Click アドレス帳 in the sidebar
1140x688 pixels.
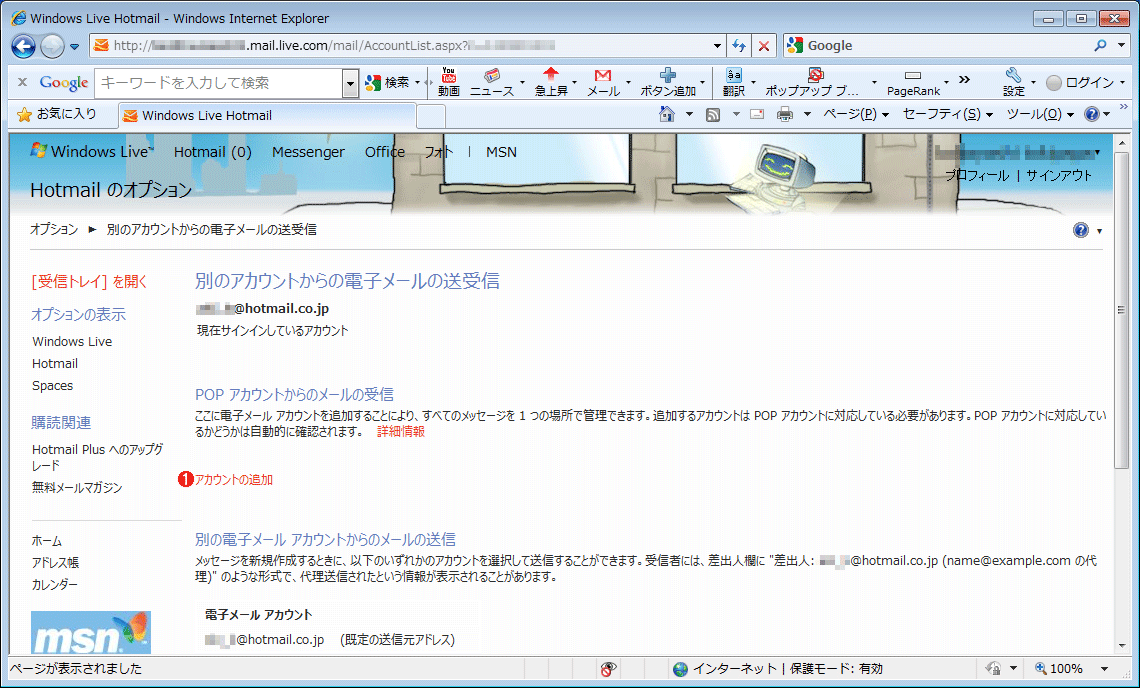(55, 563)
